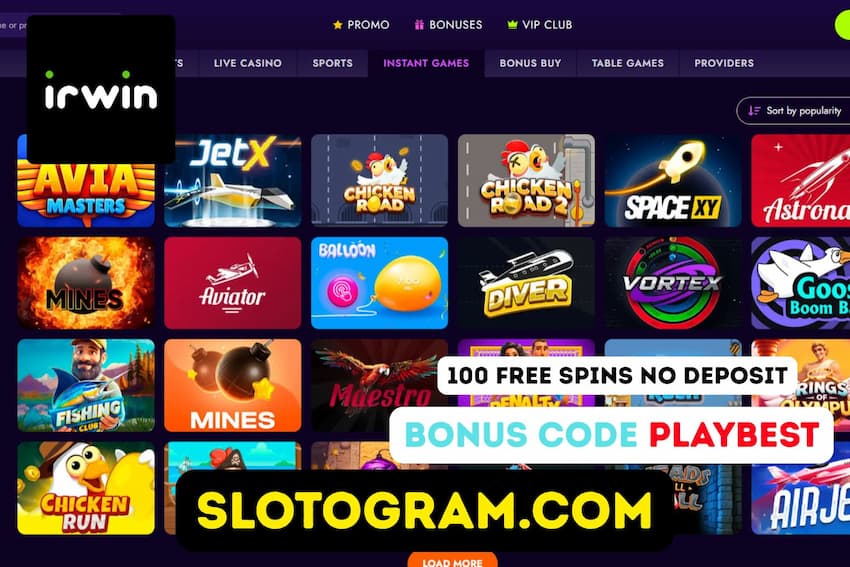This screenshot has height=567, width=850.
Task: Open VIP CLUB crown link
Action: coord(539,25)
